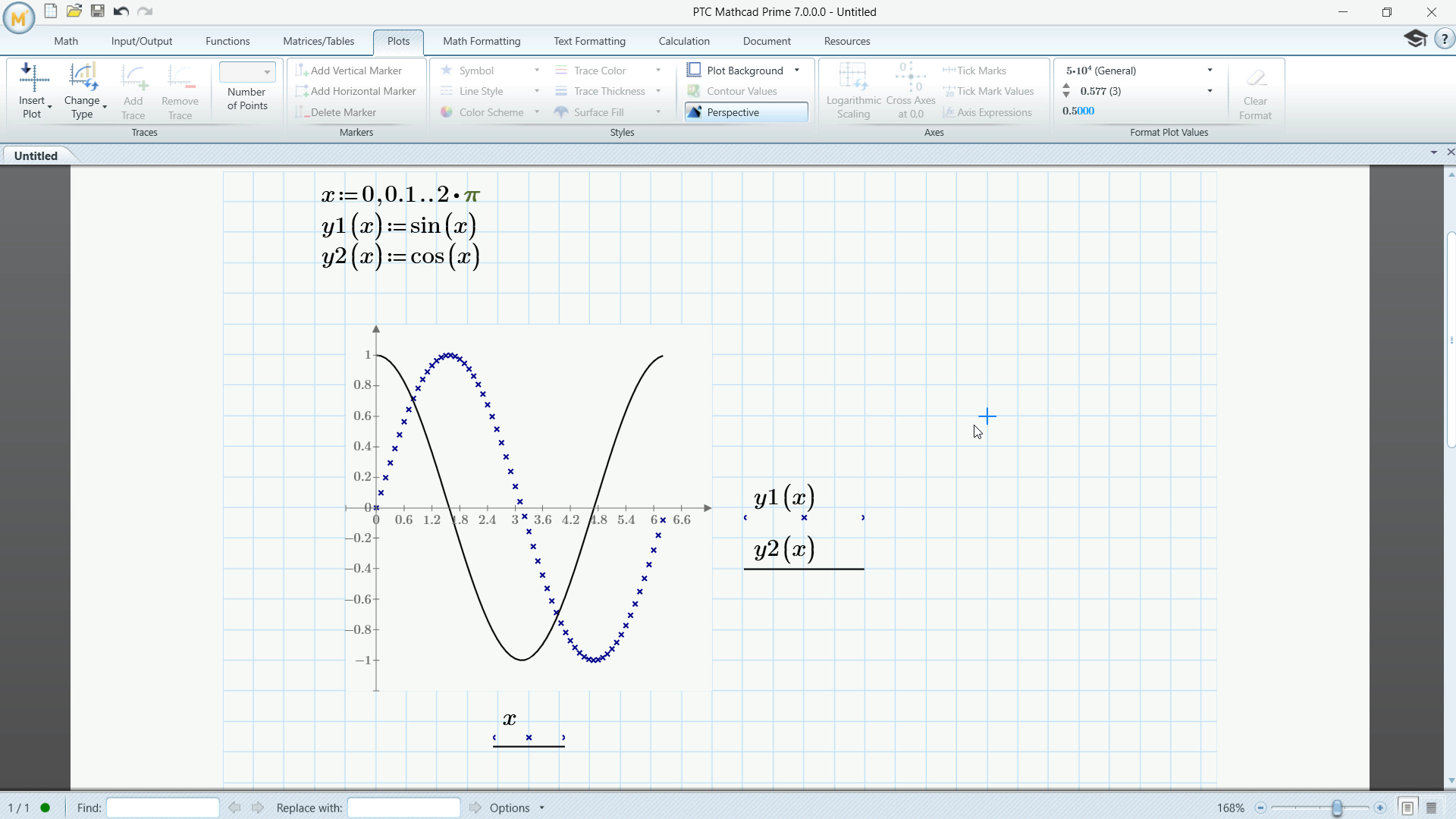Screen dimensions: 1456x819
Task: Click the Change Type plot icon
Action: click(83, 78)
